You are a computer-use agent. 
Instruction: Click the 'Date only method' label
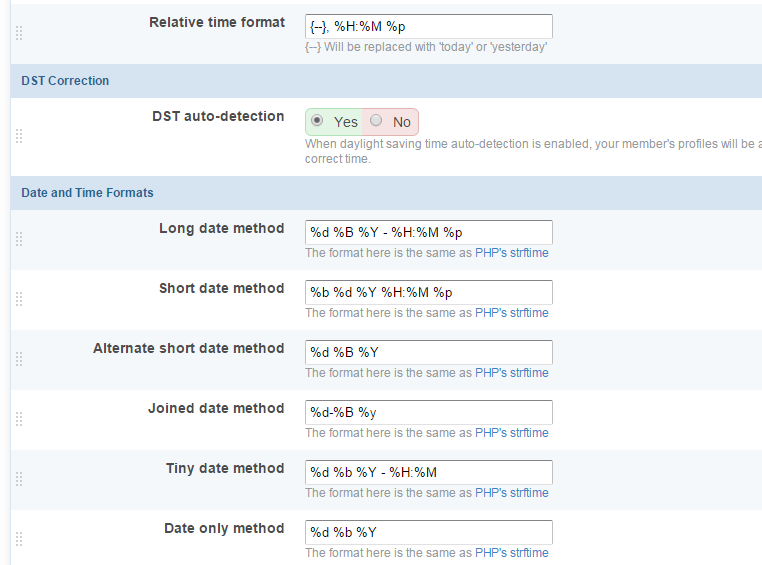click(224, 529)
